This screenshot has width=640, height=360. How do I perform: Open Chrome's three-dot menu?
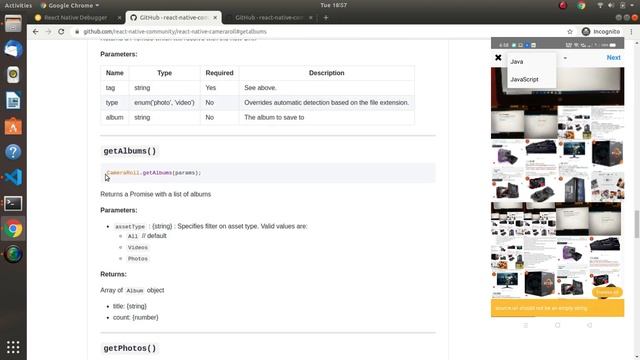631,31
